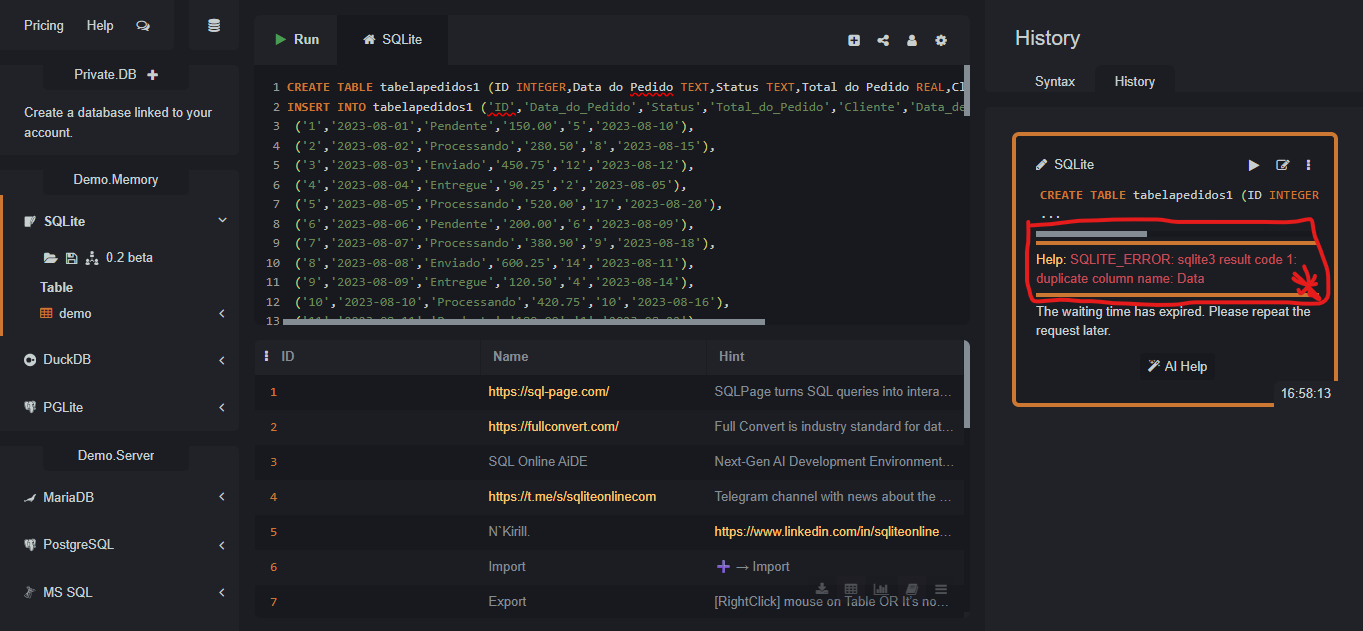Viewport: 1363px width, 631px height.
Task: Open the https://sql-page.com/ link
Action: click(548, 392)
